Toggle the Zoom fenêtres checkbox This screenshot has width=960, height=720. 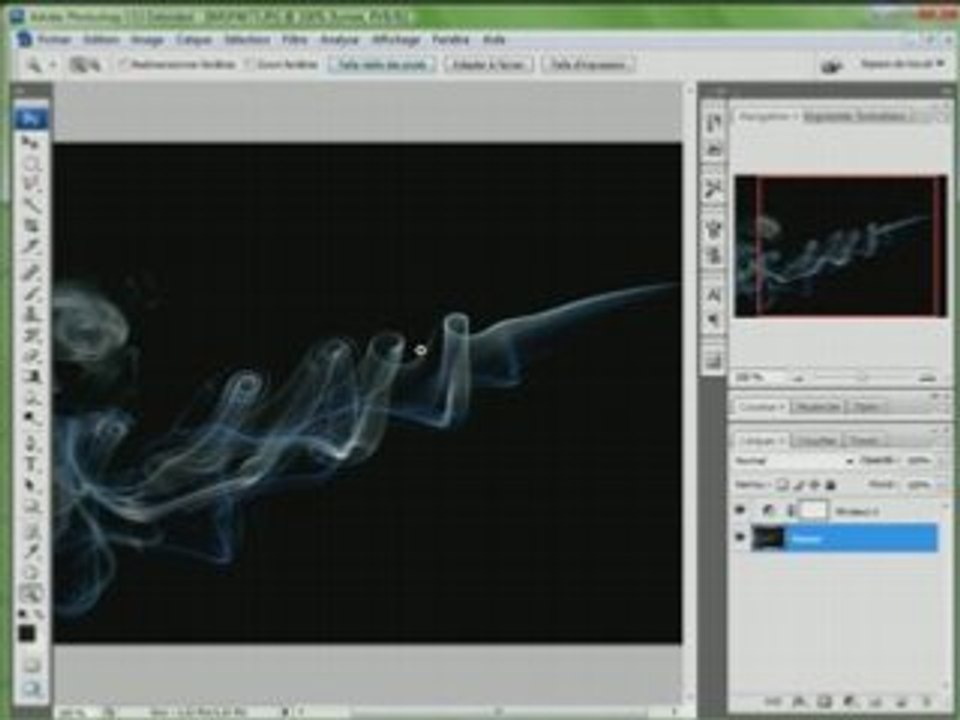coord(249,64)
